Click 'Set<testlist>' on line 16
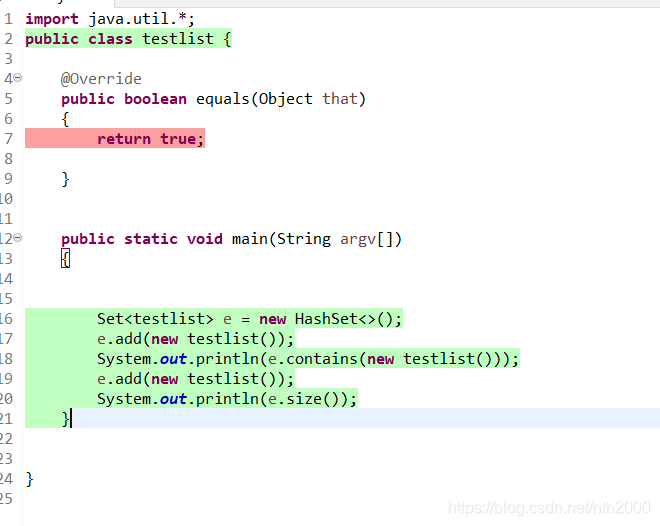The width and height of the screenshot is (660, 526). pos(155,319)
